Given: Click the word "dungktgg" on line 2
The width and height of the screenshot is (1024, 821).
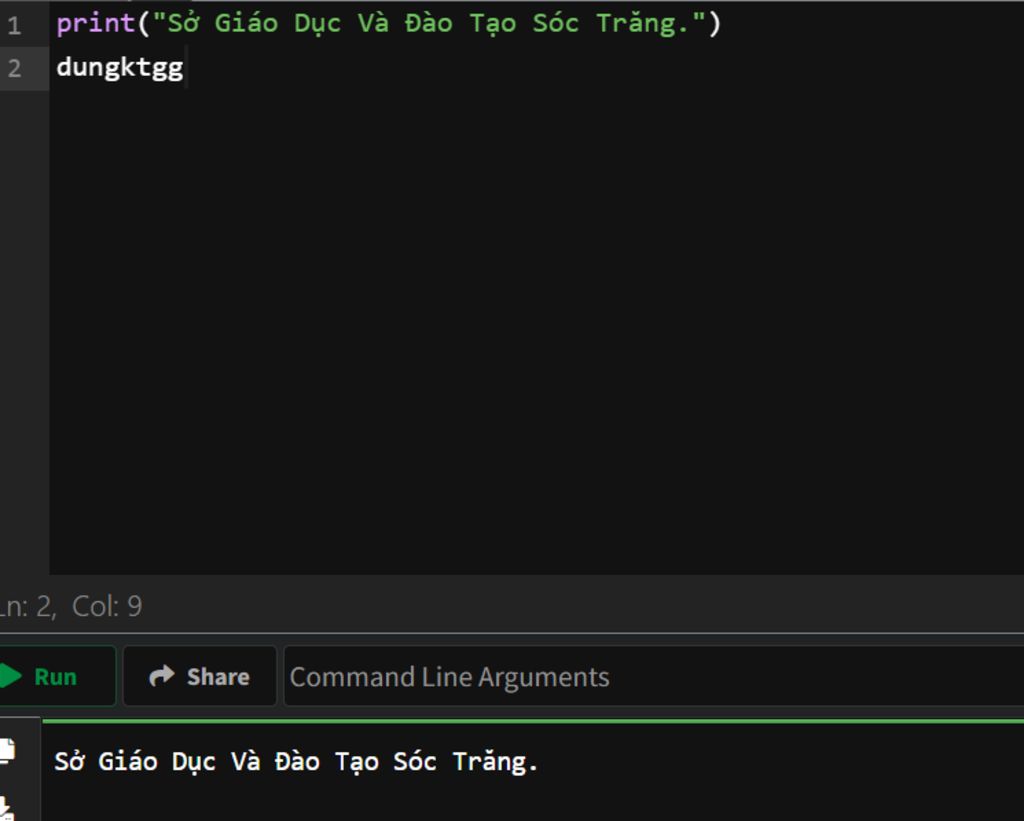Looking at the screenshot, I should tap(119, 68).
